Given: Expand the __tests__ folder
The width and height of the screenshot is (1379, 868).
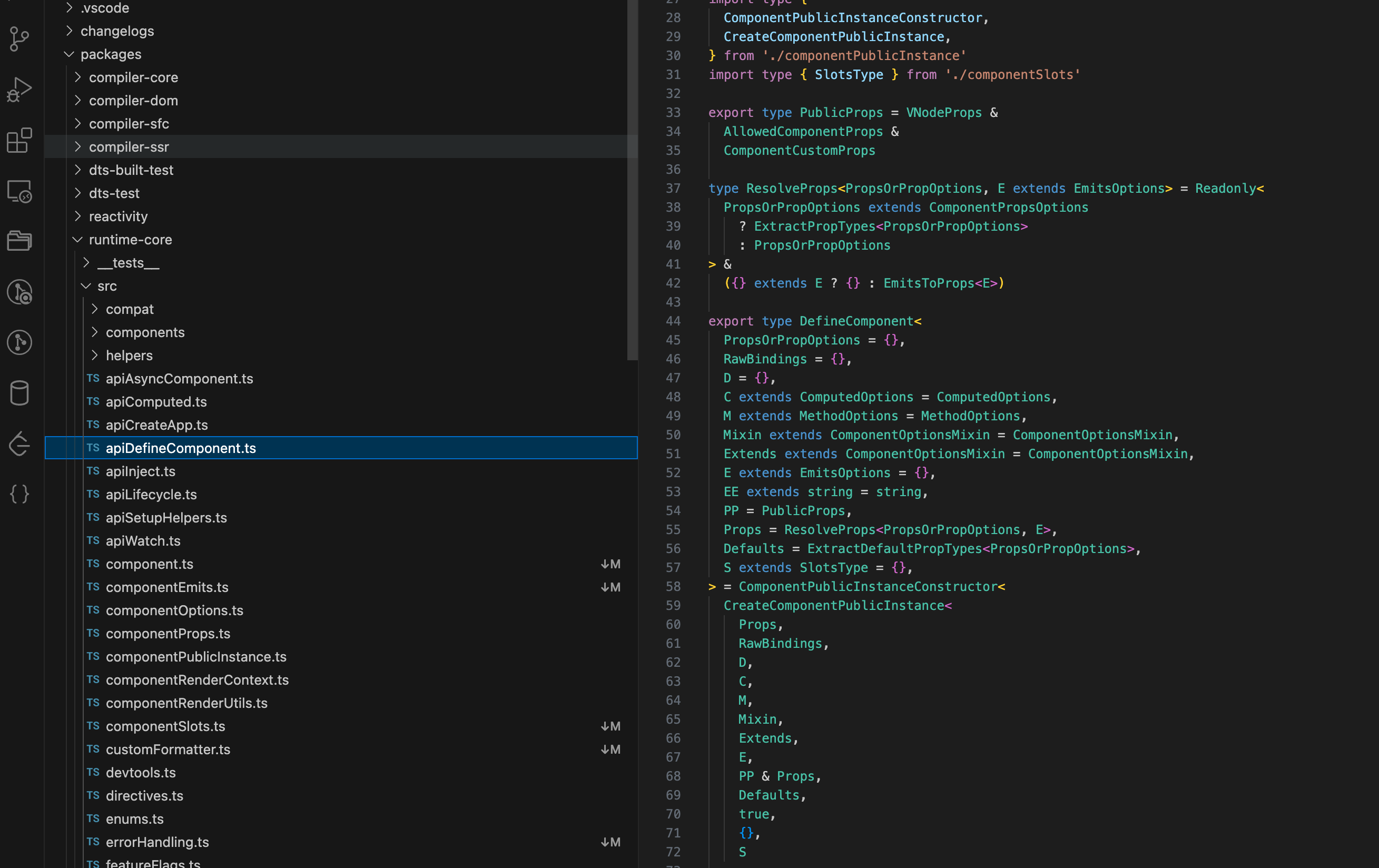Looking at the screenshot, I should tap(86, 263).
